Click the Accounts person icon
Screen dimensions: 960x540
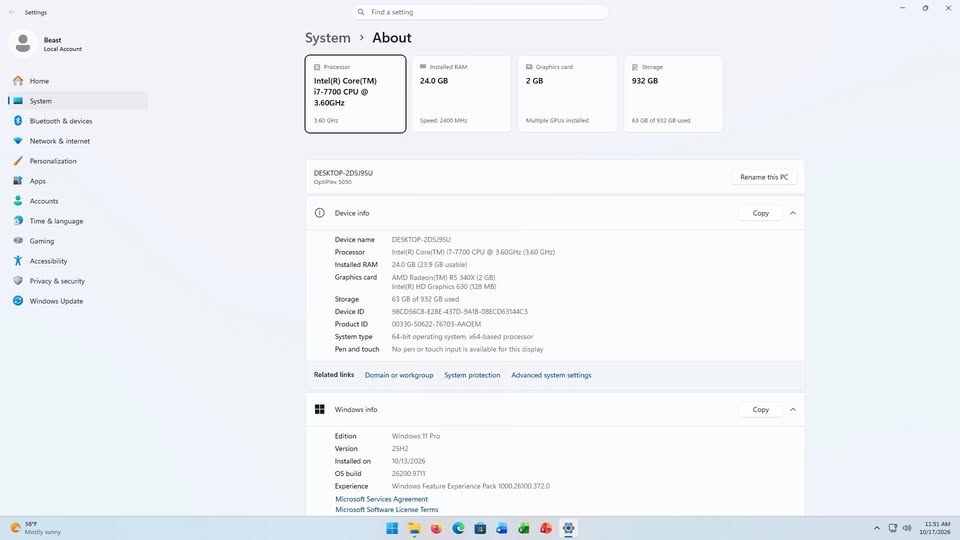pos(18,201)
